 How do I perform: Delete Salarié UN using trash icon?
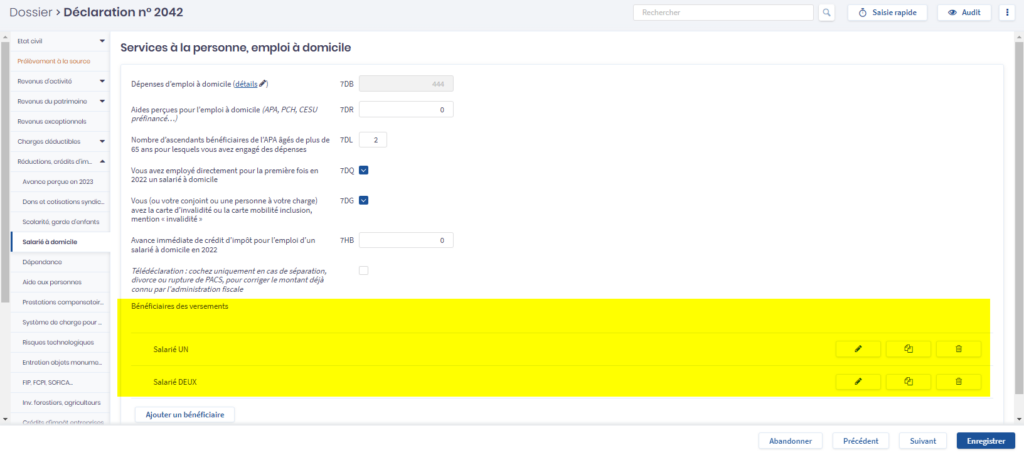click(958, 349)
